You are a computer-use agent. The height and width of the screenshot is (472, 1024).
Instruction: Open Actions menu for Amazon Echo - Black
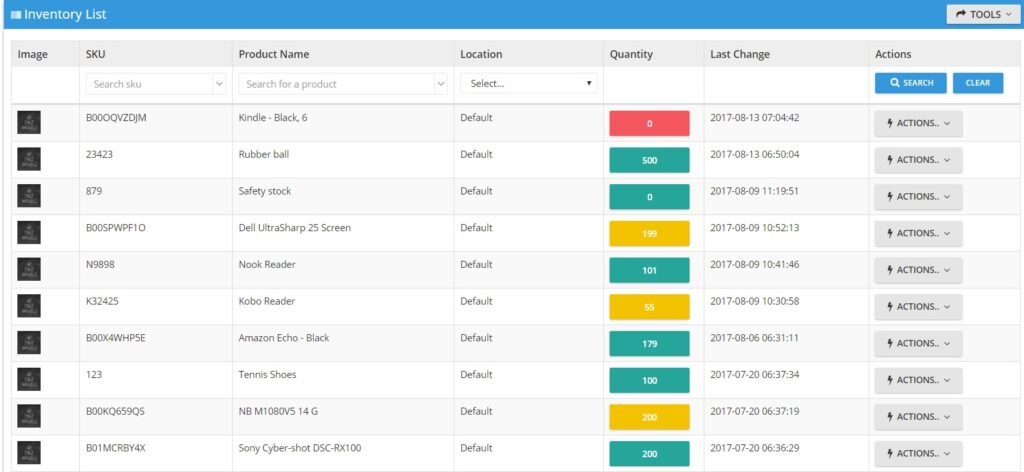point(918,343)
